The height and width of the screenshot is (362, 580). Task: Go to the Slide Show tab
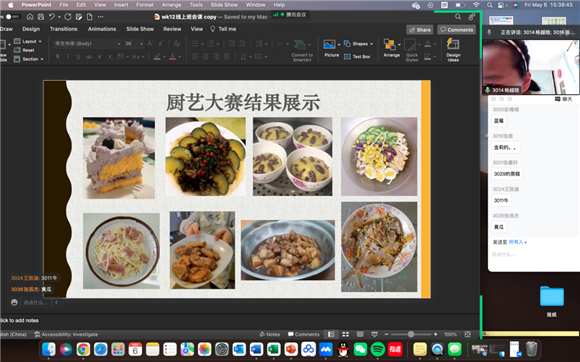[140, 29]
